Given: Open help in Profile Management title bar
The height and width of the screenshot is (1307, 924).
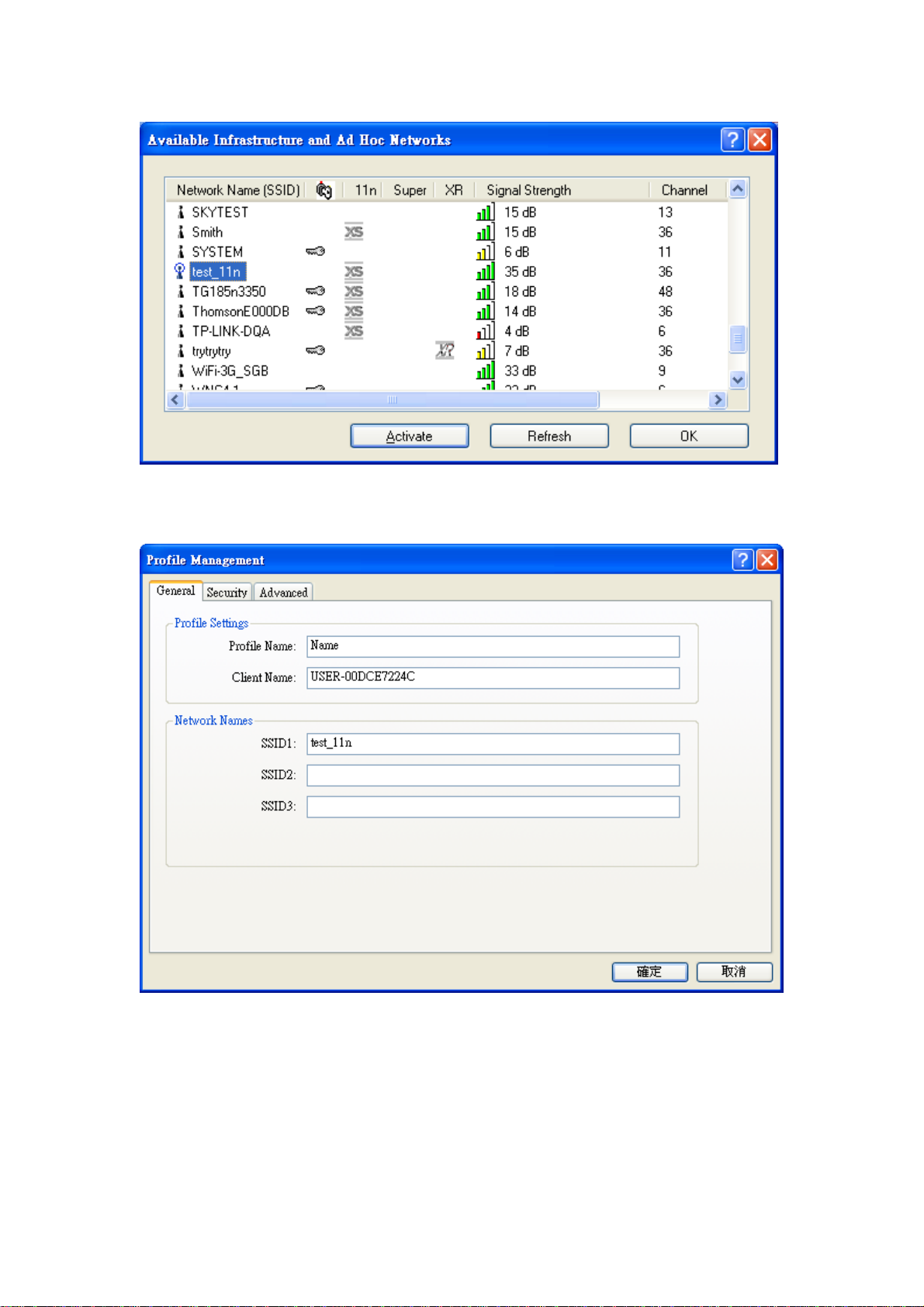Looking at the screenshot, I should click(x=742, y=560).
